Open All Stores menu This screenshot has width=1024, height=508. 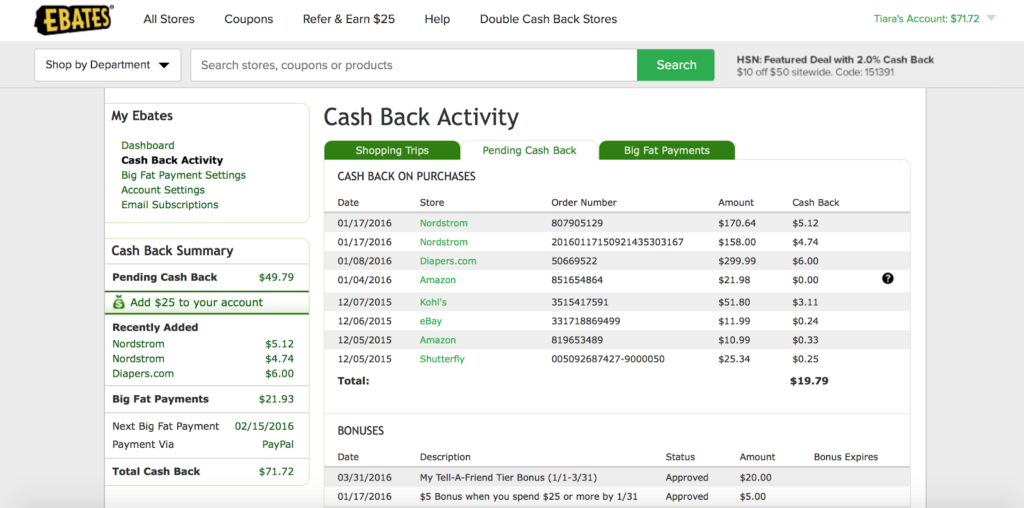(x=169, y=19)
